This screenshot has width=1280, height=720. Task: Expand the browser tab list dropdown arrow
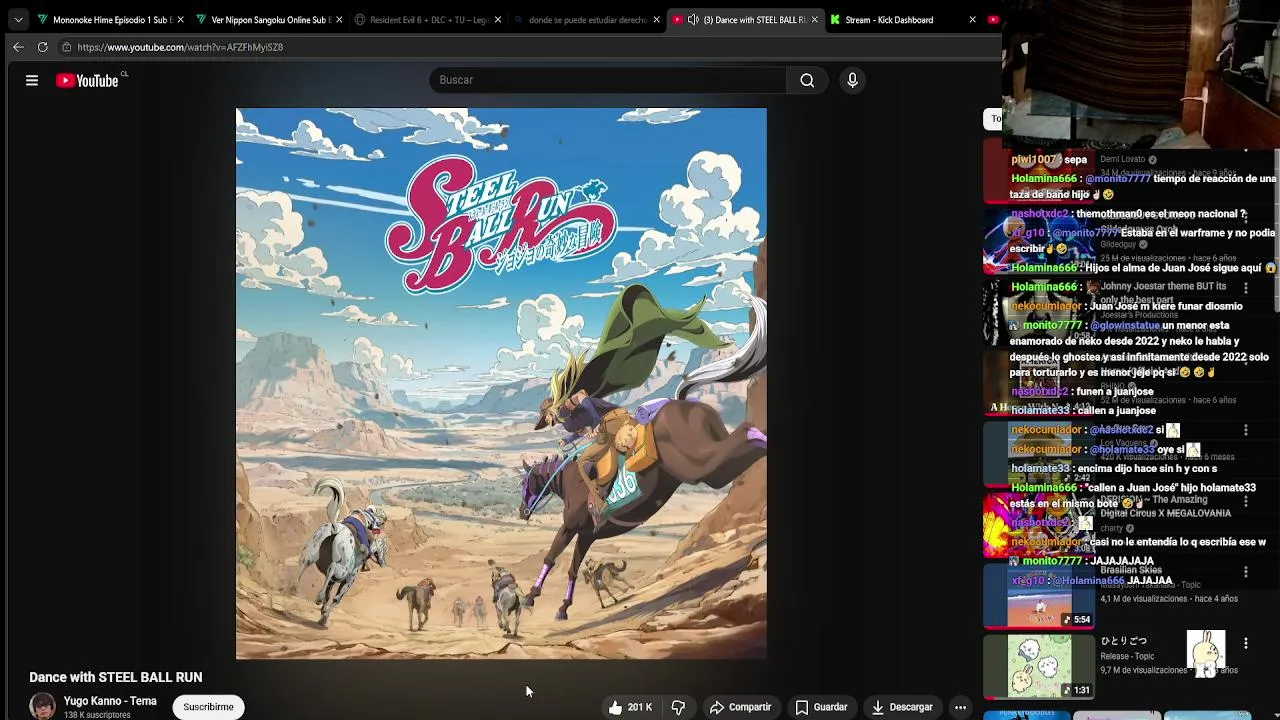[18, 19]
